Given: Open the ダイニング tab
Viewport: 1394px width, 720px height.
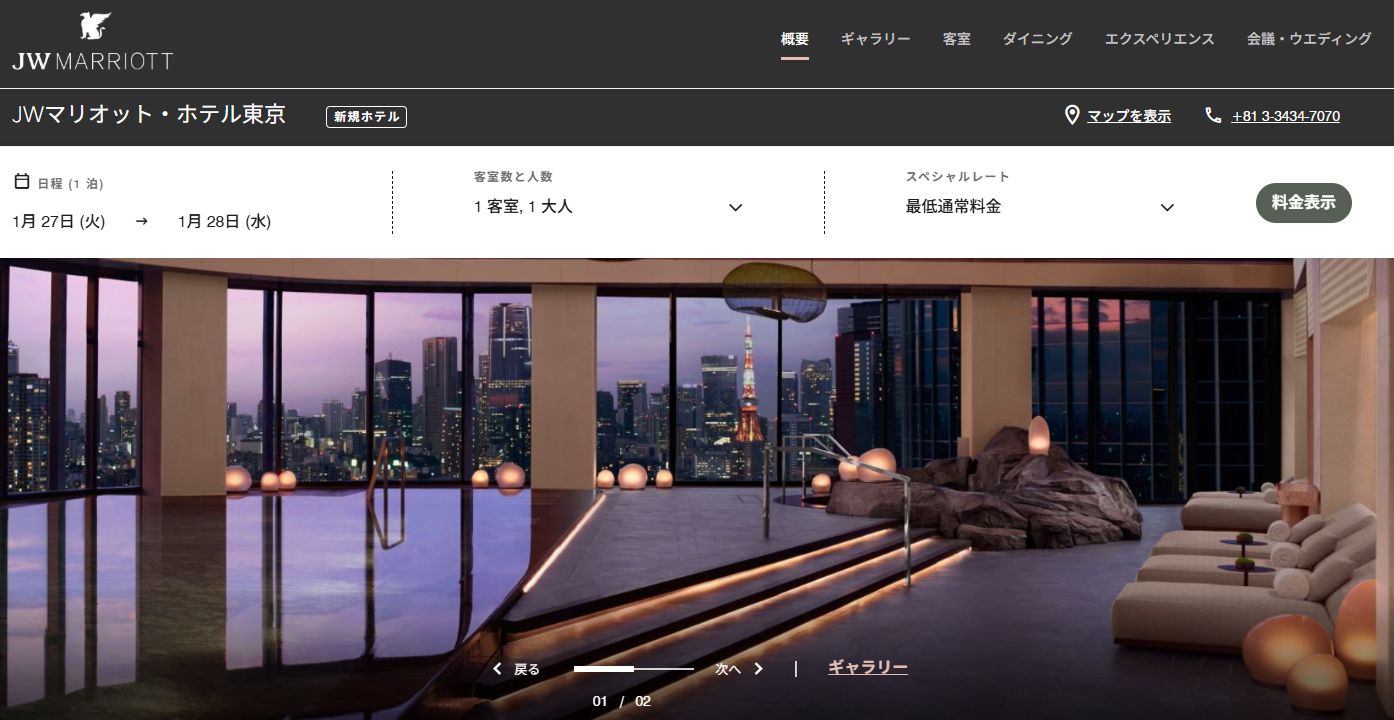Looking at the screenshot, I should click(1037, 39).
